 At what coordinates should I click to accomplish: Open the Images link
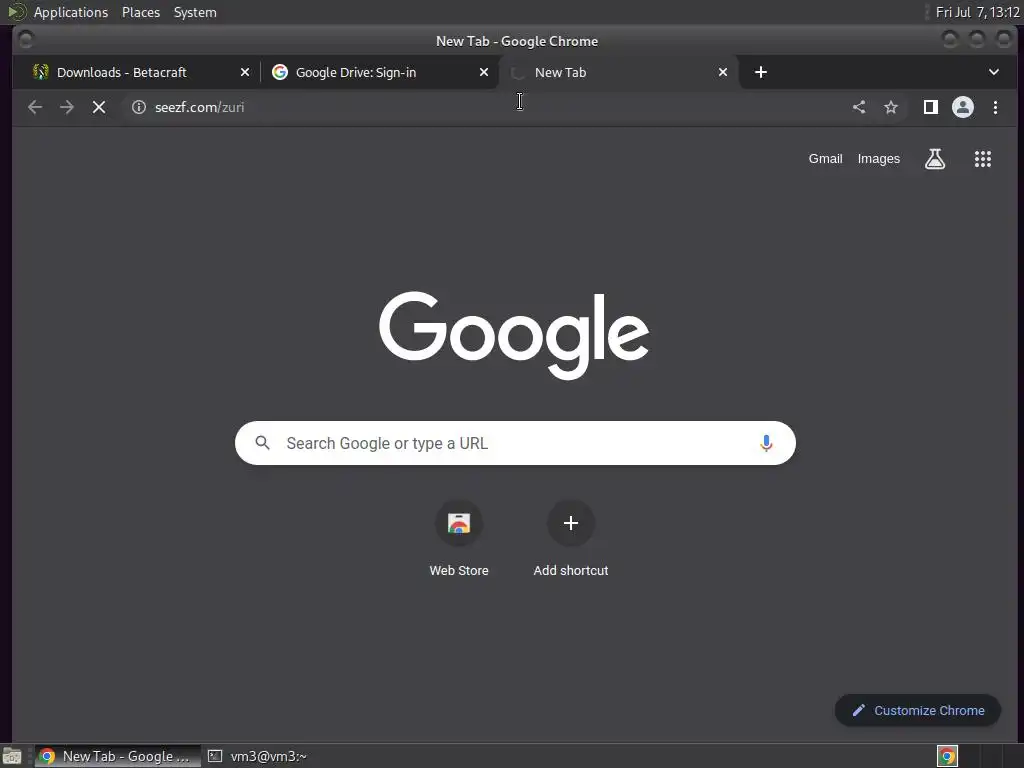(878, 159)
